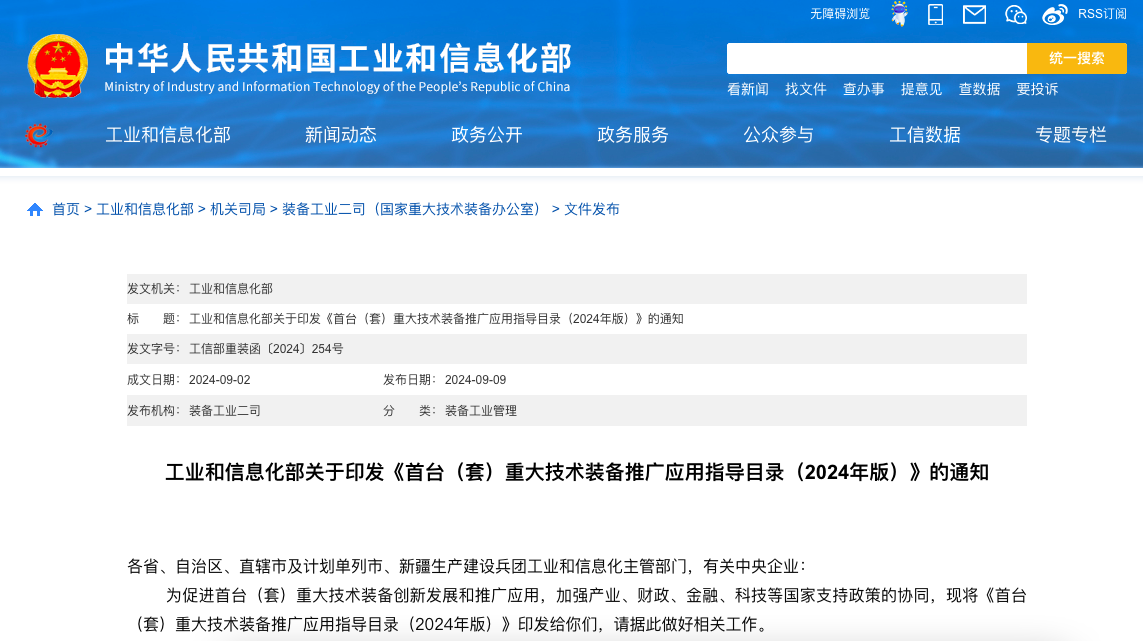Viewport: 1143px width, 641px height.
Task: Open the mobile phone version icon
Action: pyautogui.click(x=936, y=14)
